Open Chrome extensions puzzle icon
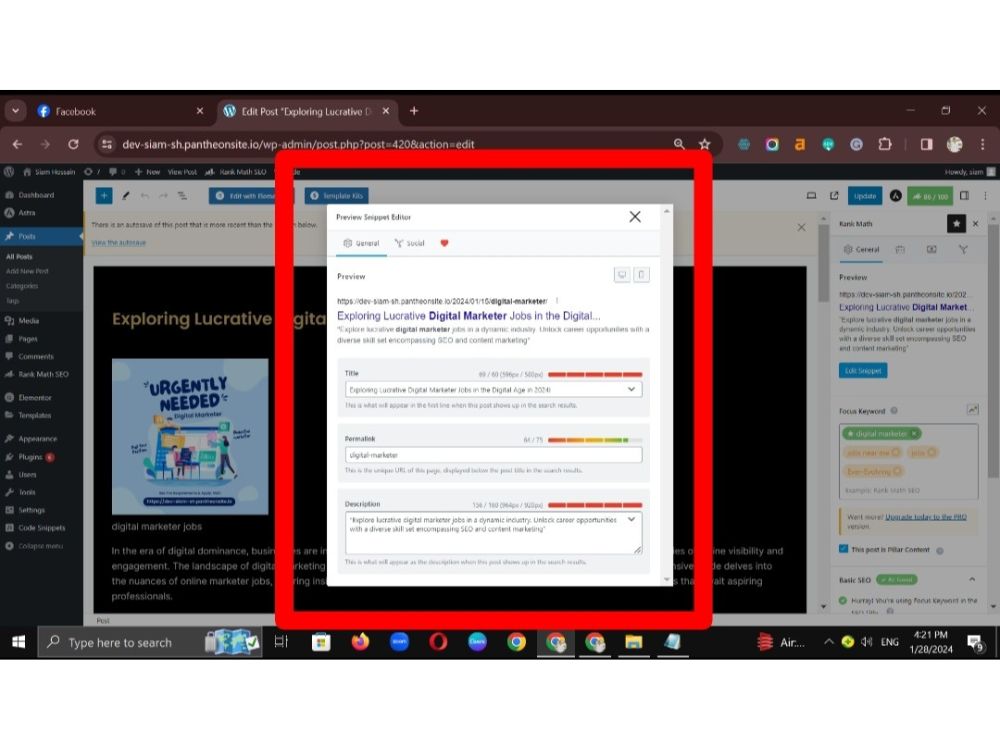1000x750 pixels. pos(885,144)
